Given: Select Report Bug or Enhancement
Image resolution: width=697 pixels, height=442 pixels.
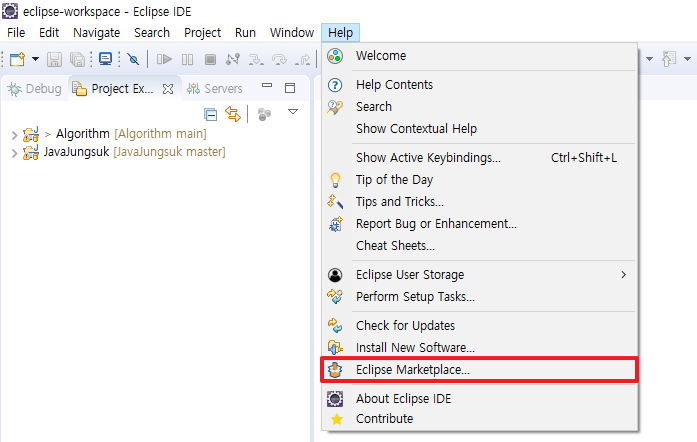Looking at the screenshot, I should 480,224.
